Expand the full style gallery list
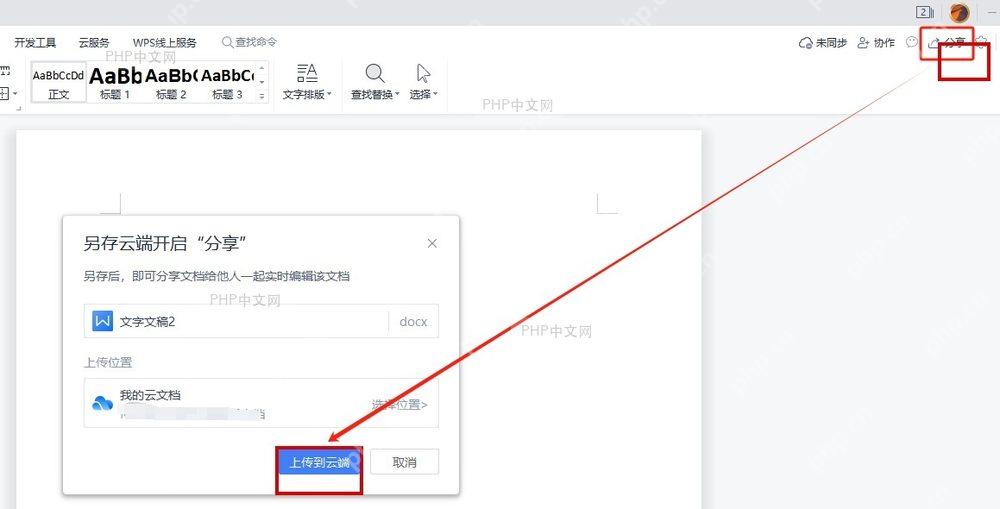This screenshot has height=509, width=1000. 261,96
